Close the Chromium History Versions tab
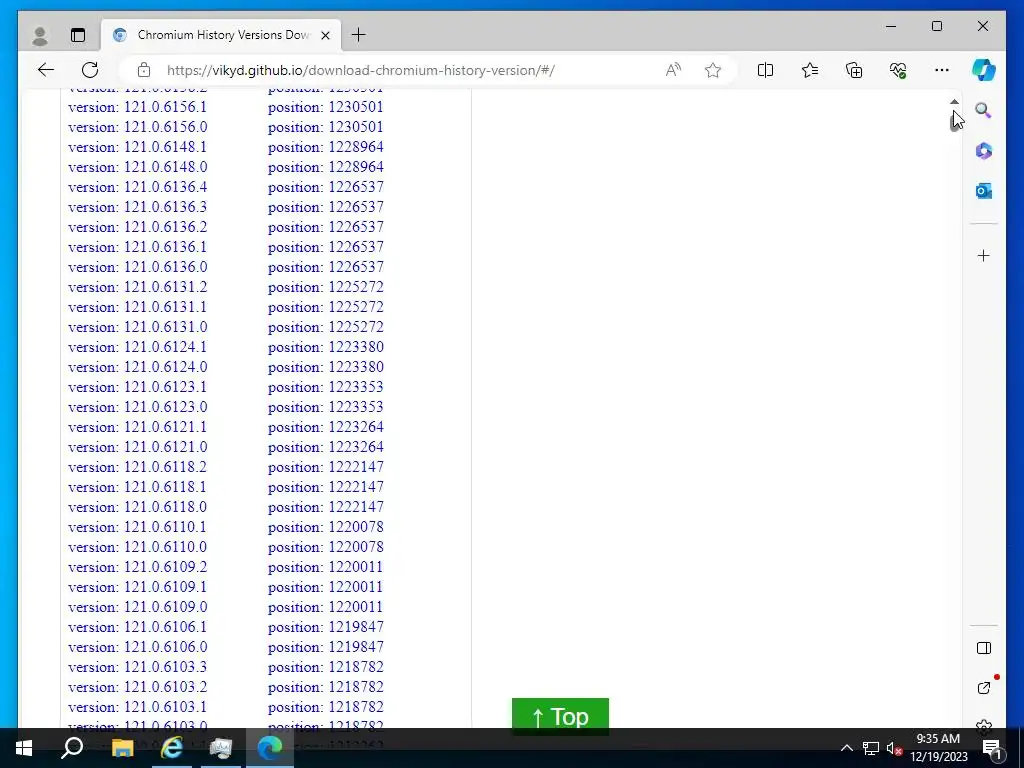Image resolution: width=1024 pixels, height=768 pixels. [x=325, y=35]
